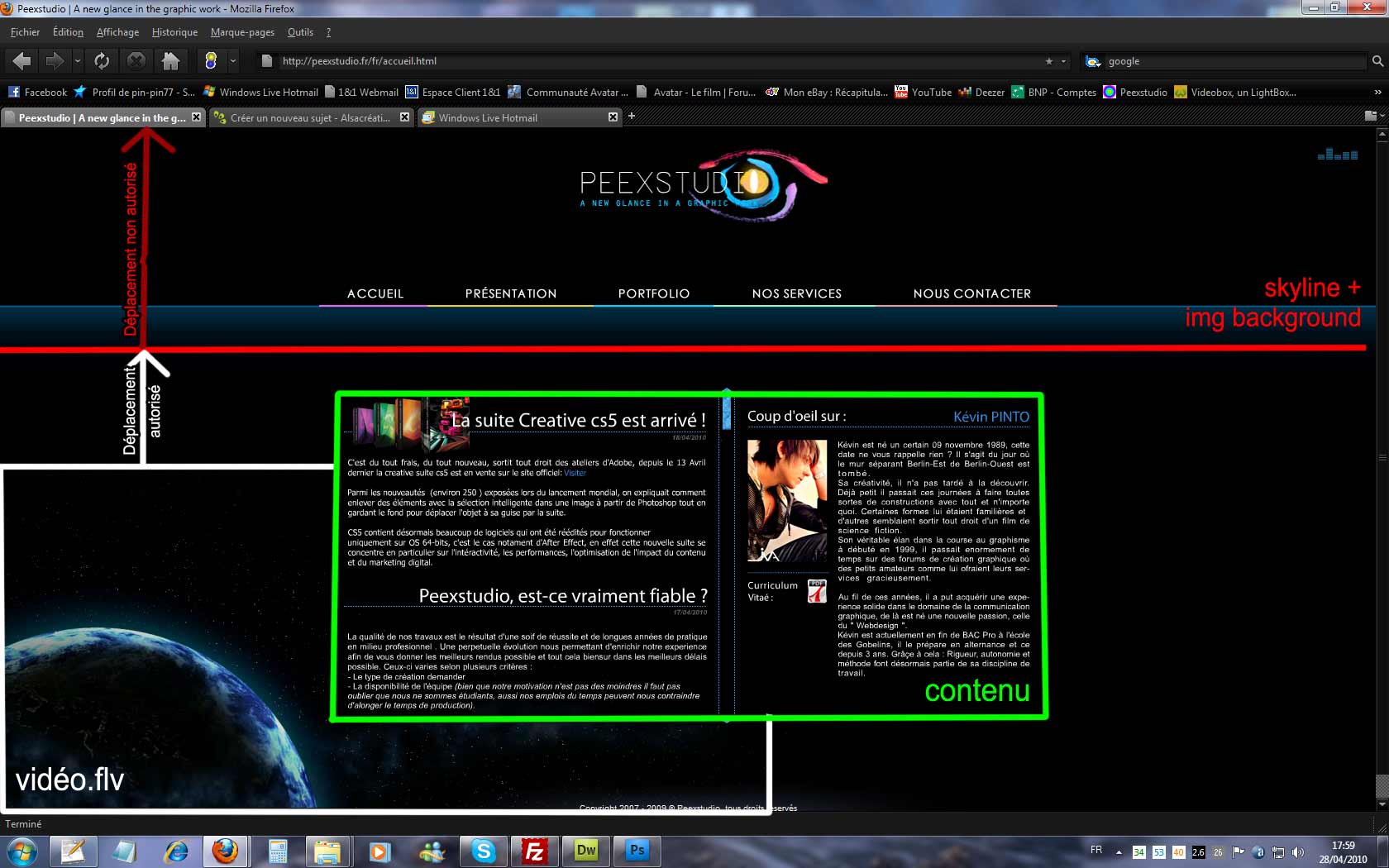Screen dimensions: 1389x868
Task: Bookmark this page with the star icon
Action: click(x=1049, y=61)
